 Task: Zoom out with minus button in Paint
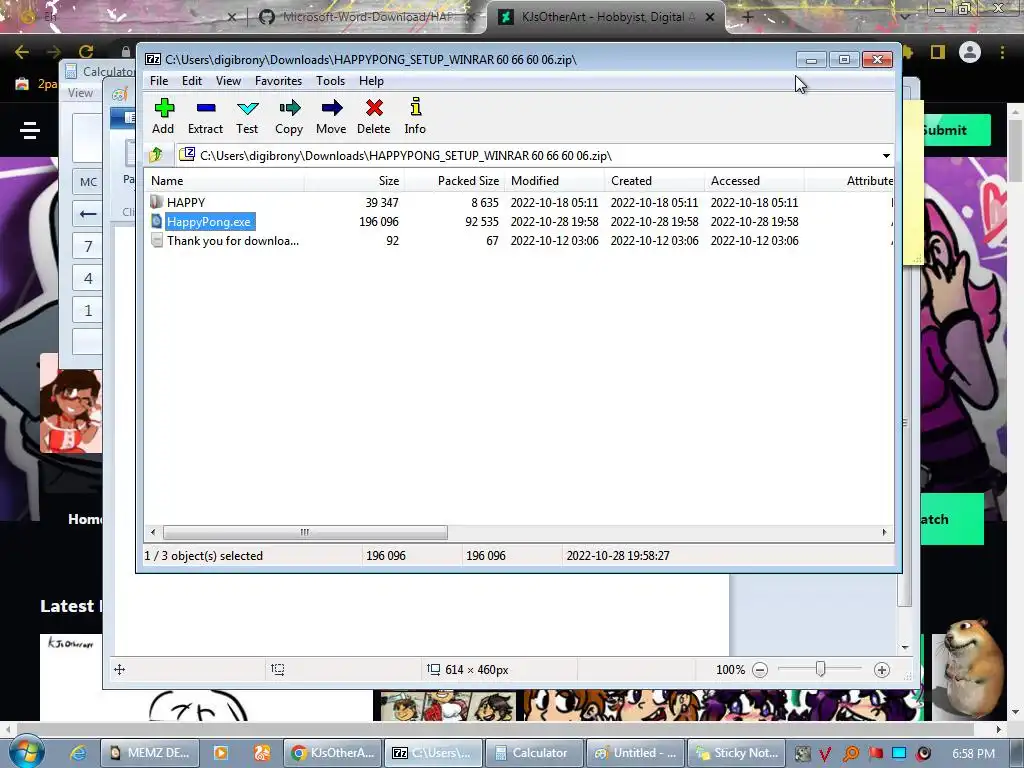(x=760, y=669)
